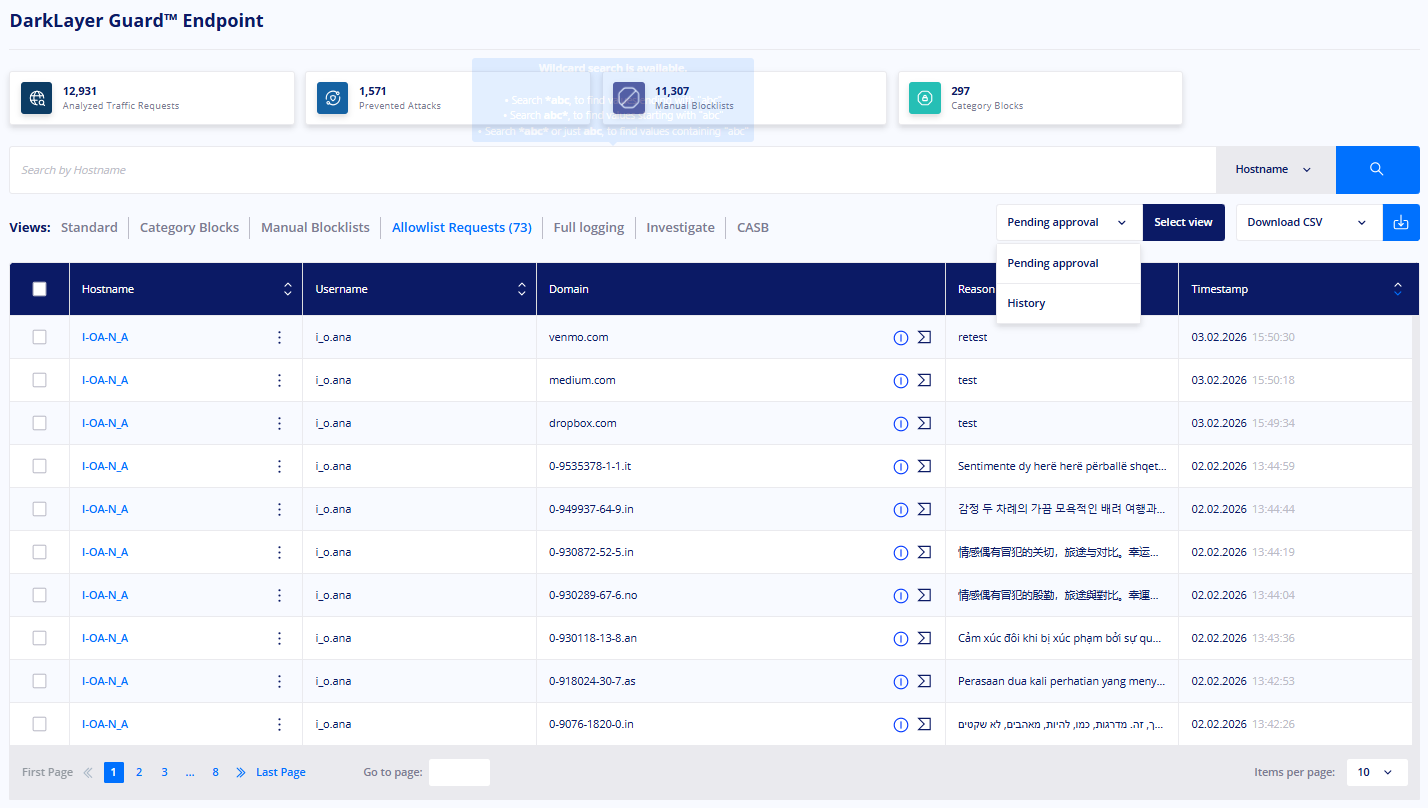Viewport: 1428px width, 808px height.
Task: Sort by Timestamp column arrows
Action: 1398,289
